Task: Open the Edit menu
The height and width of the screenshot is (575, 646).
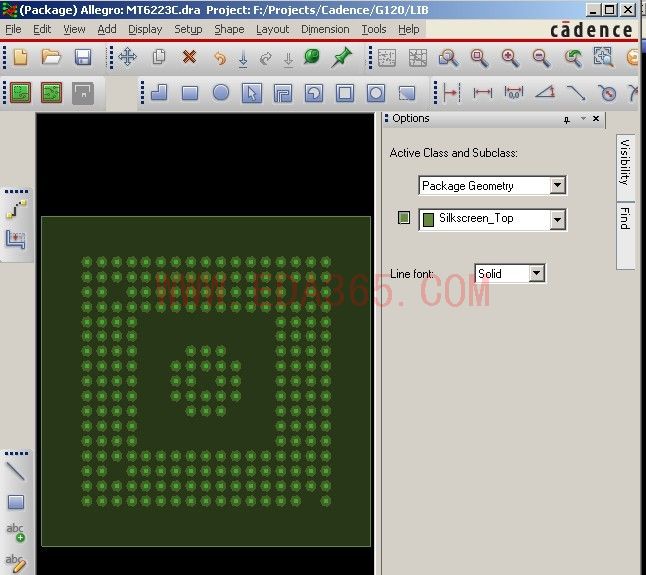Action: pyautogui.click(x=42, y=29)
